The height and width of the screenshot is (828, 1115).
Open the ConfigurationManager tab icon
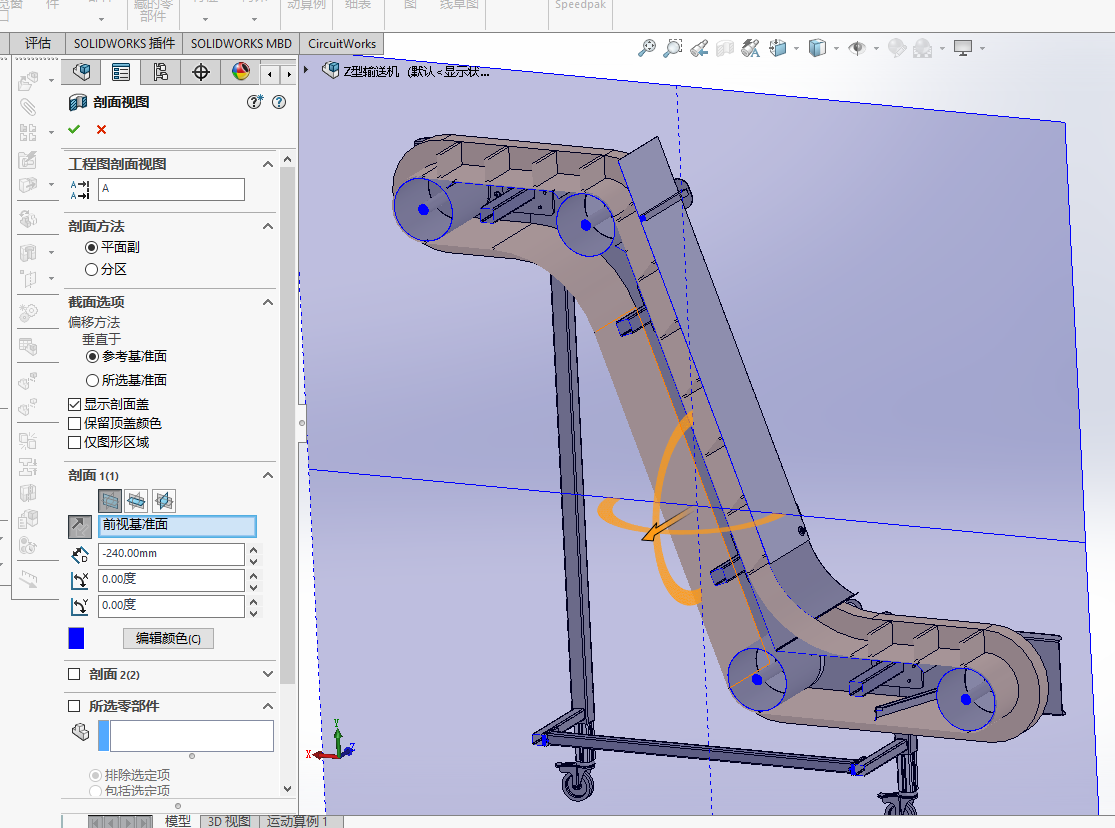coord(160,71)
